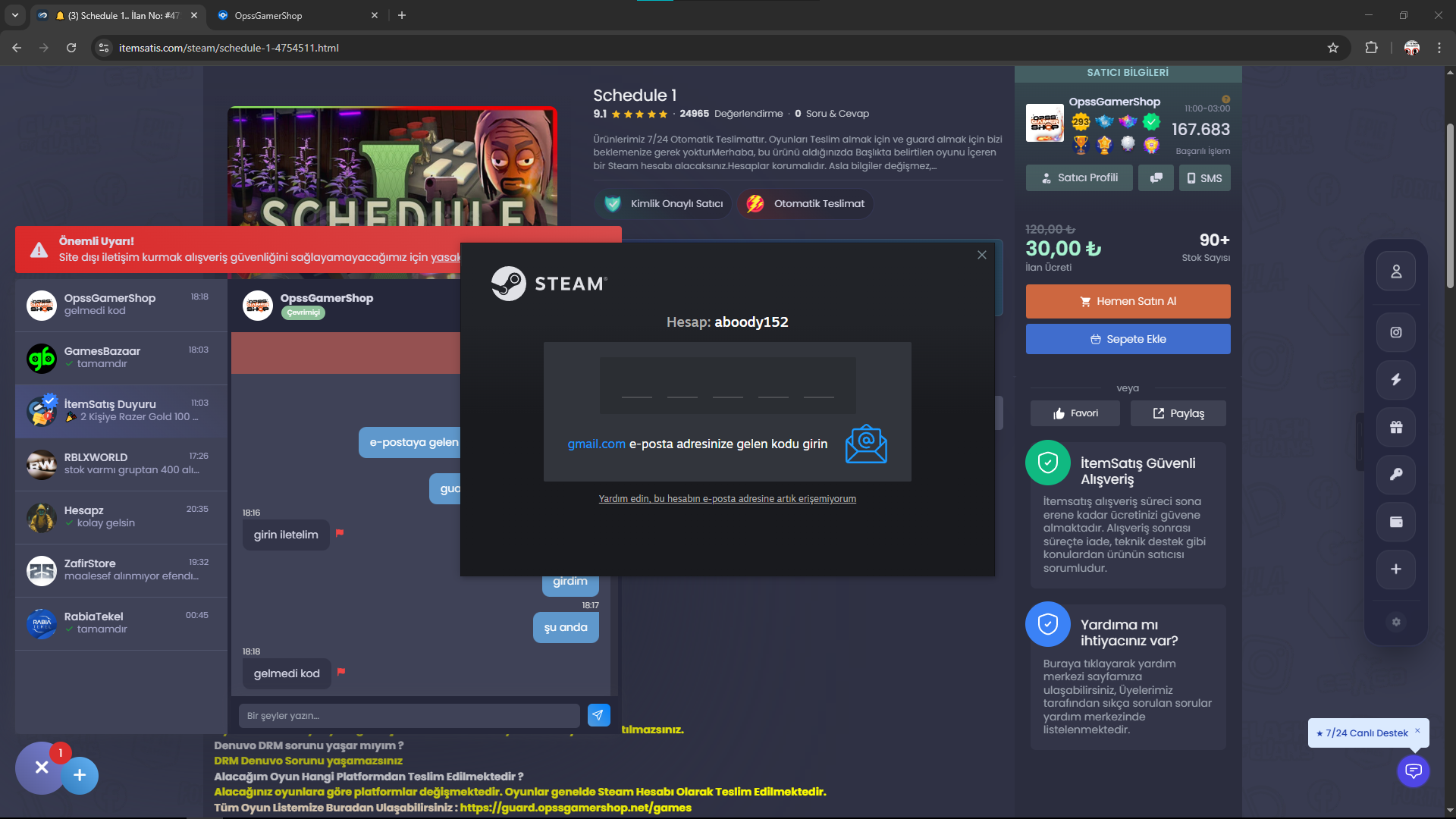Open guard.opssgamershop.net/games link
This screenshot has width=1456, height=819.
[576, 808]
